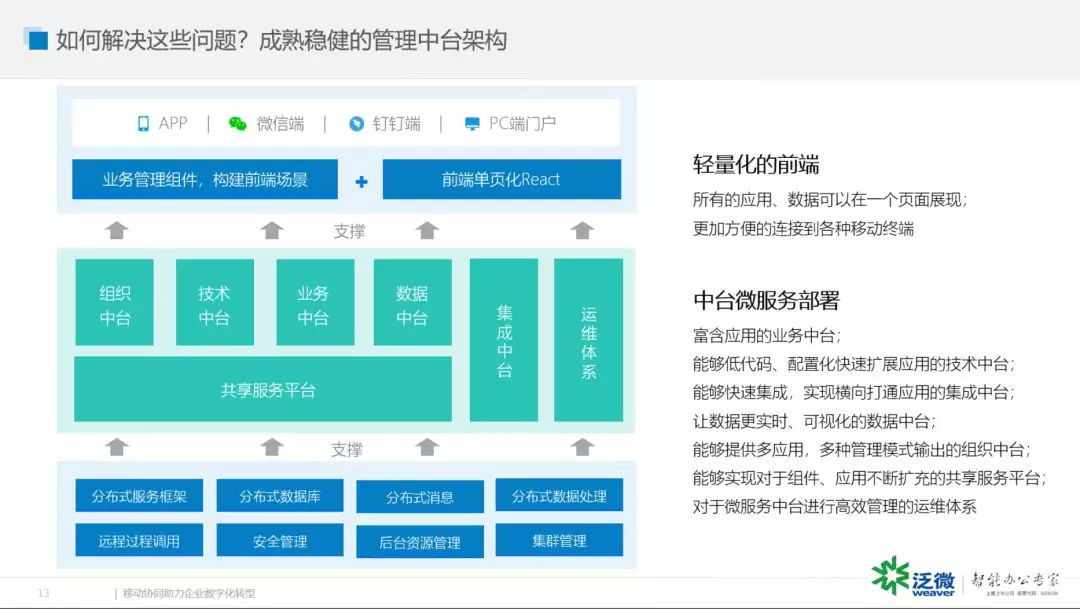Click the 轻量化的前端 heading text
The image size is (1080, 609).
[x=756, y=165]
